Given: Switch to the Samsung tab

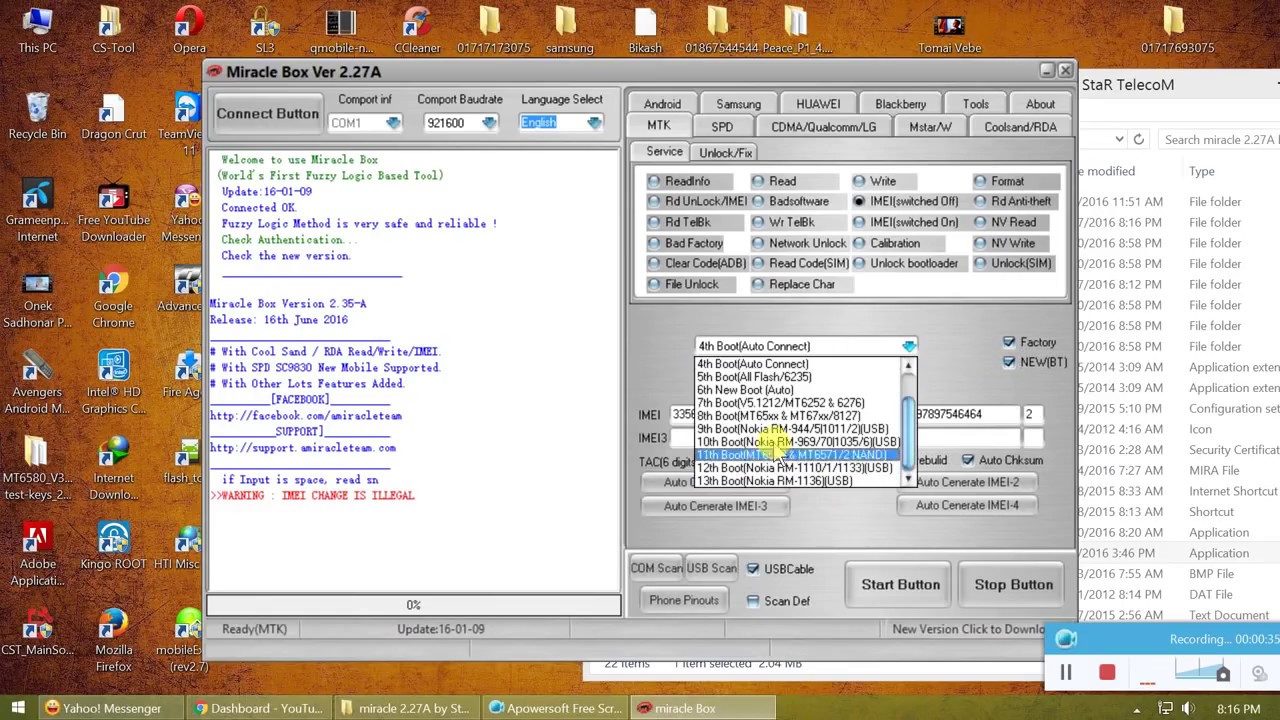Looking at the screenshot, I should tap(738, 104).
